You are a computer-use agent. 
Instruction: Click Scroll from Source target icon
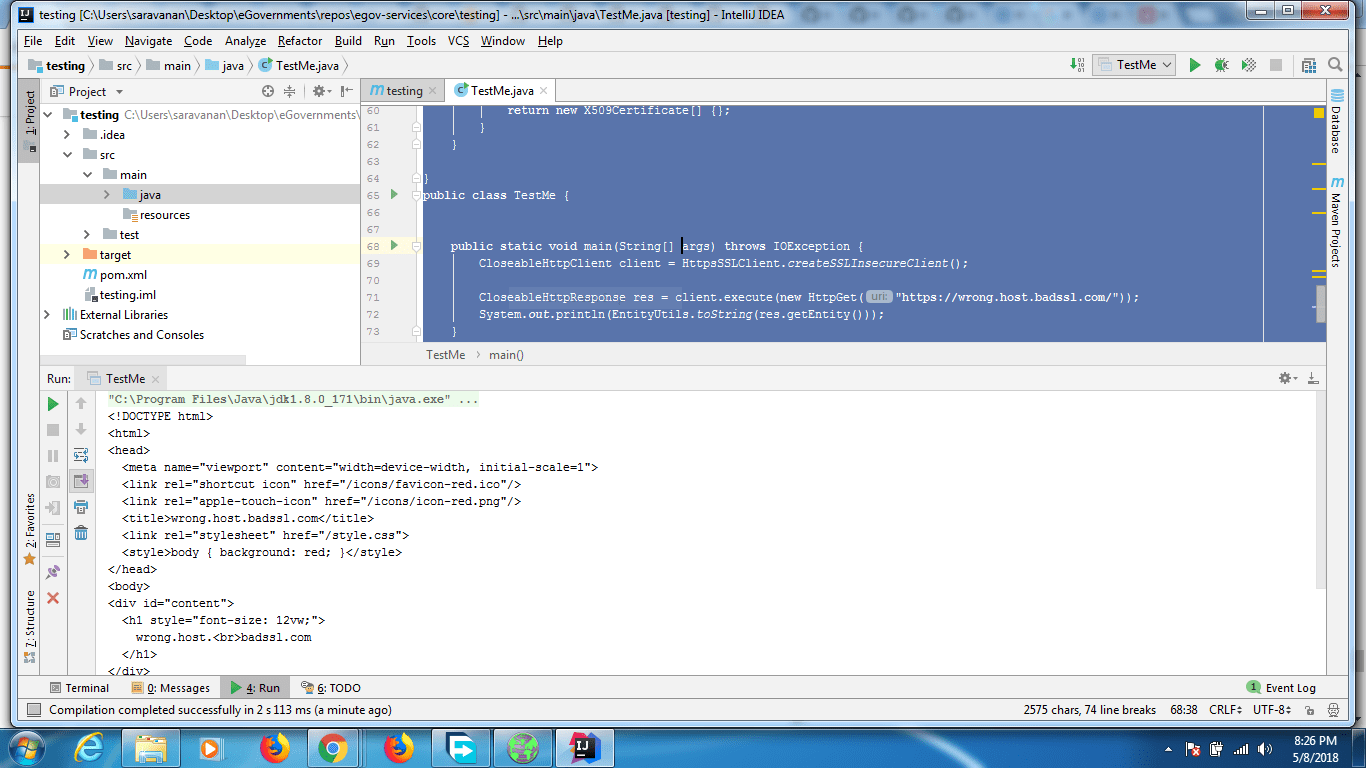[268, 91]
